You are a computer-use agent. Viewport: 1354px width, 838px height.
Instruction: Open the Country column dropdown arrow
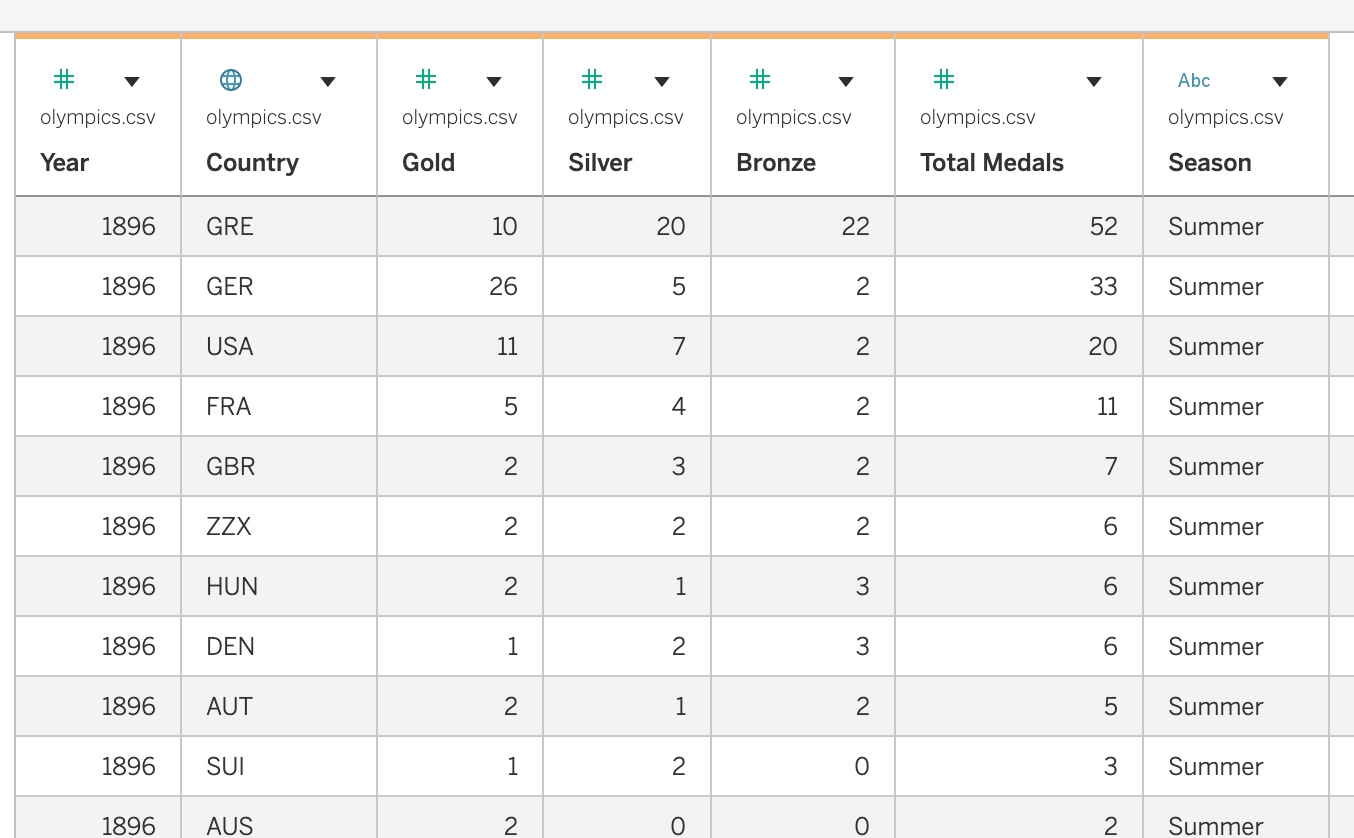[x=328, y=82]
